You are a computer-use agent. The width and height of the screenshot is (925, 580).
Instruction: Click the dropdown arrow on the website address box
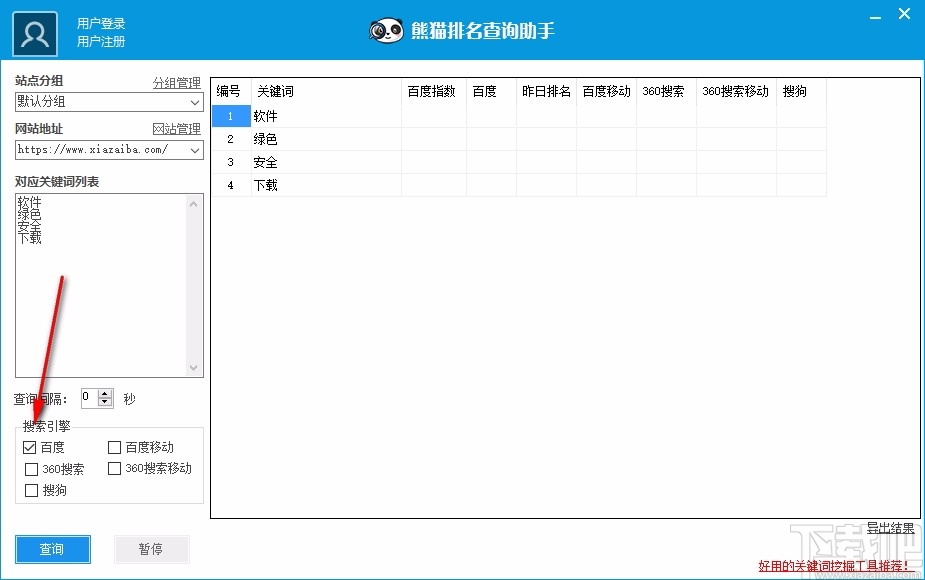click(x=193, y=150)
